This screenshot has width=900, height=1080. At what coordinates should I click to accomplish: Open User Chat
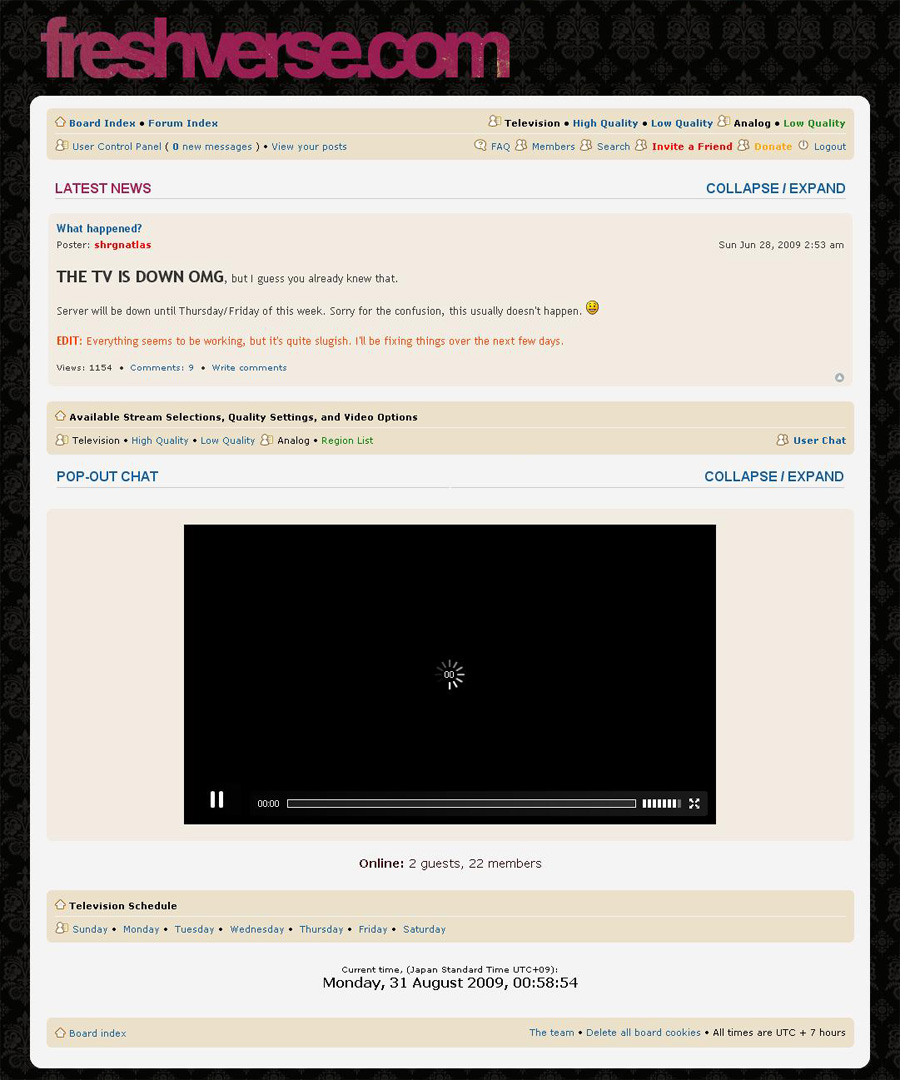pos(819,441)
